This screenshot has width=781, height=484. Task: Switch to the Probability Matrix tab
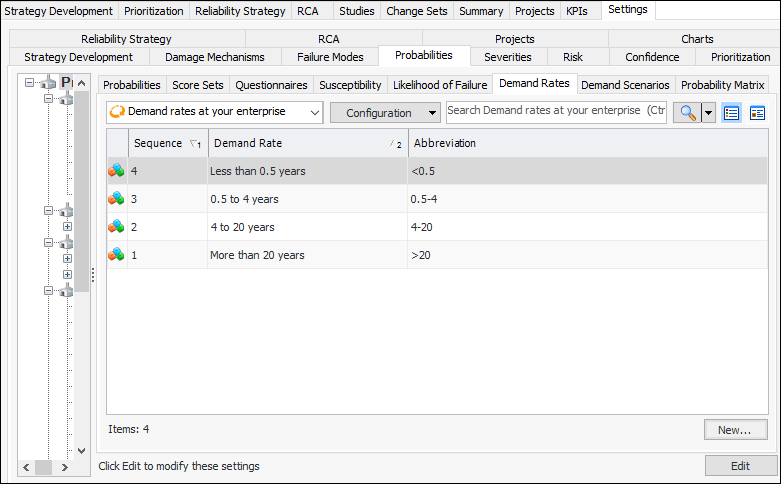click(722, 85)
